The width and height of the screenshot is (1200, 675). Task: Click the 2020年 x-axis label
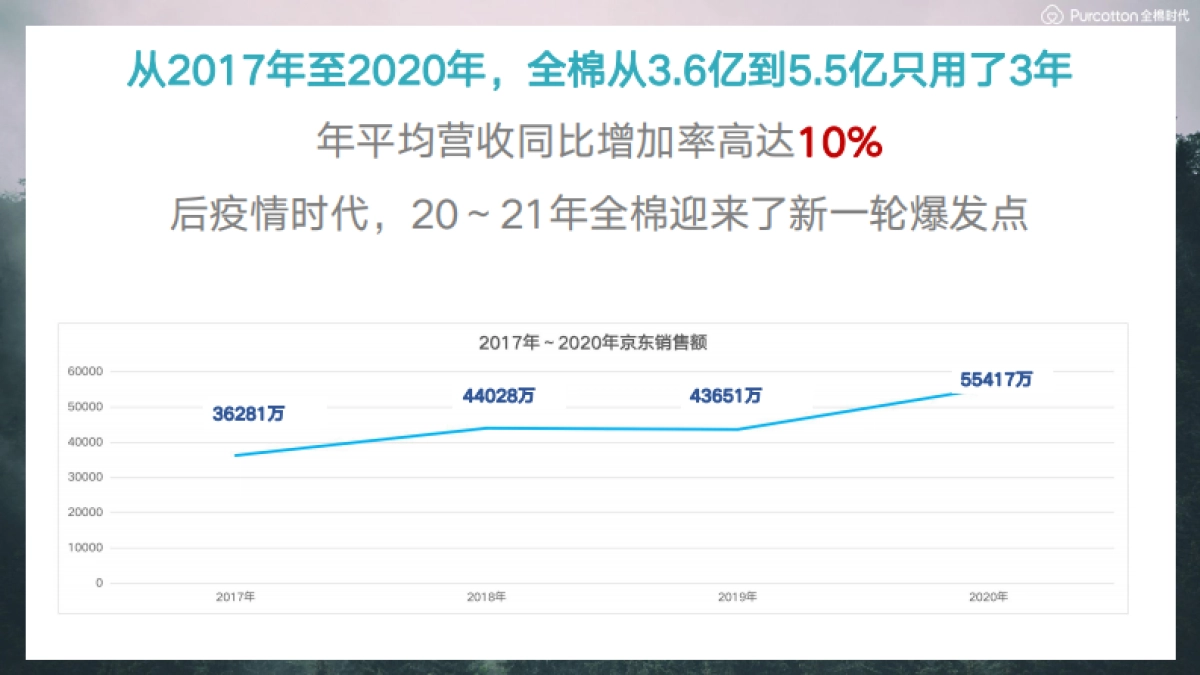pyautogui.click(x=988, y=597)
